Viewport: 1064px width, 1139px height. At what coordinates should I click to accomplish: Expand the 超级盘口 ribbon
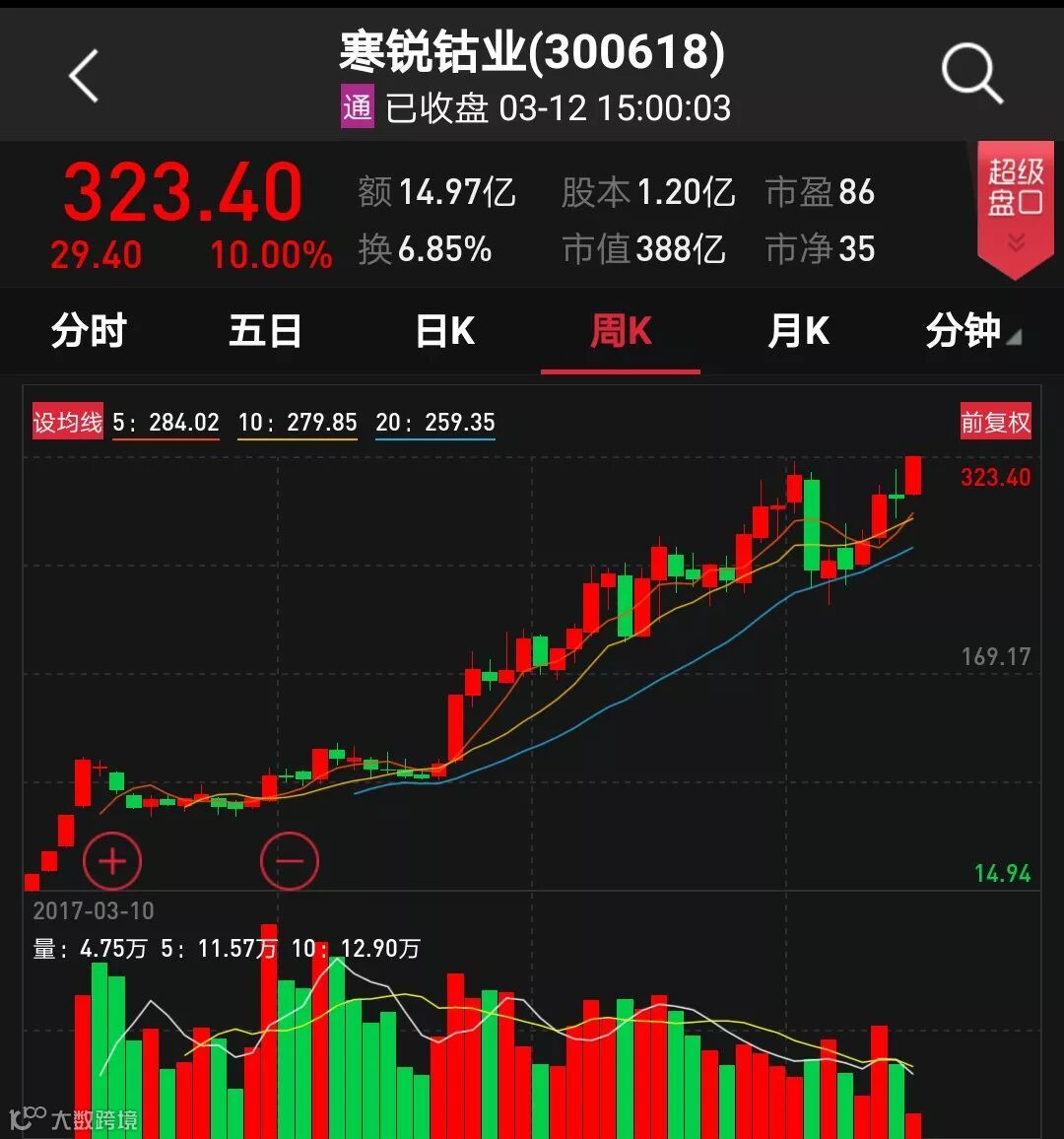click(1016, 209)
